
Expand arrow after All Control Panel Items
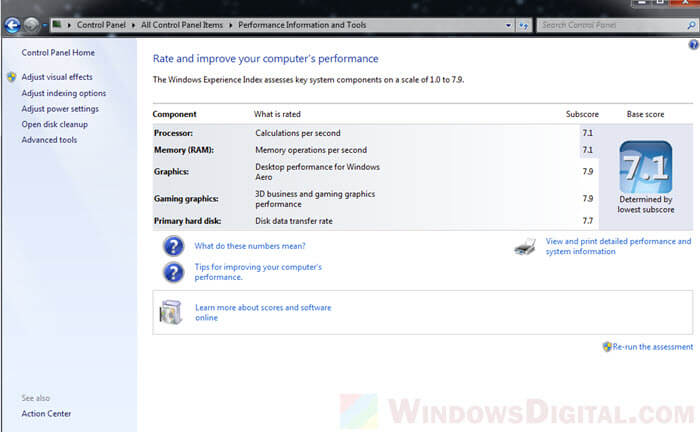230,25
